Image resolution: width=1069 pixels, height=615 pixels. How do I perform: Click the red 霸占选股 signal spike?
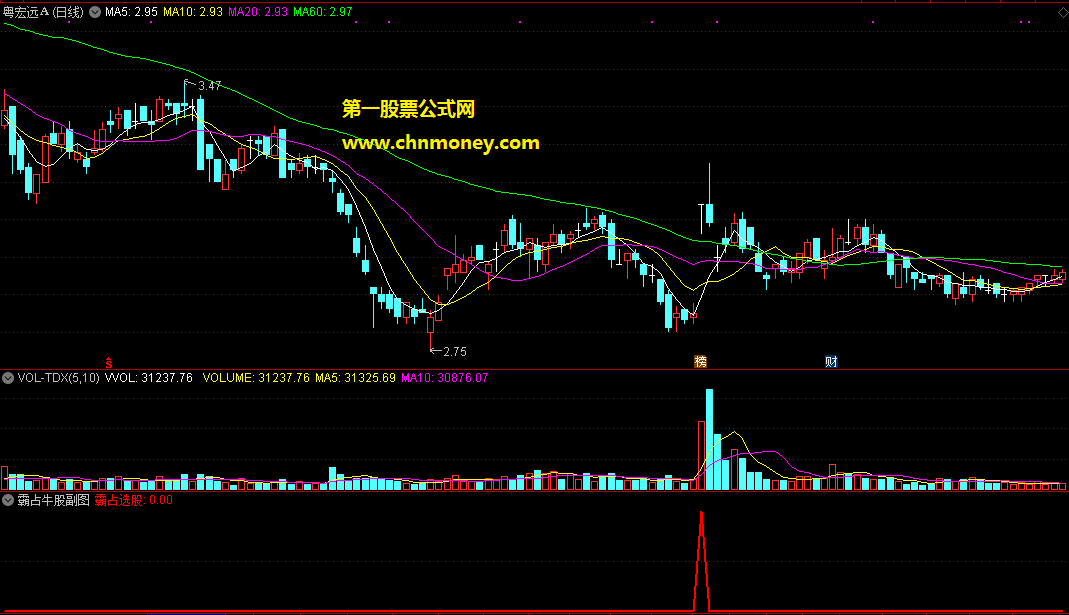[x=702, y=561]
